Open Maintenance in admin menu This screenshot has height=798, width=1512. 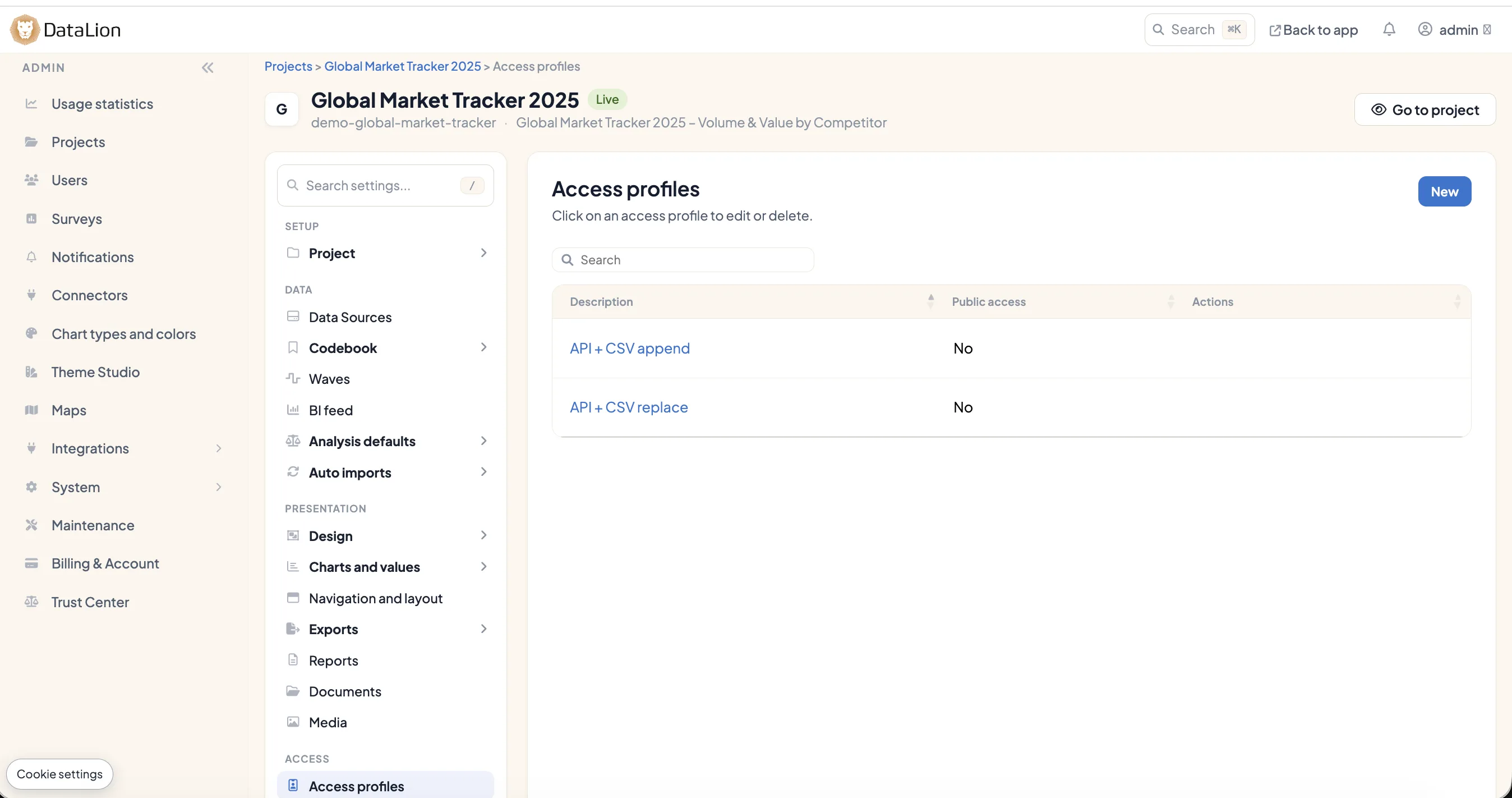tap(93, 525)
